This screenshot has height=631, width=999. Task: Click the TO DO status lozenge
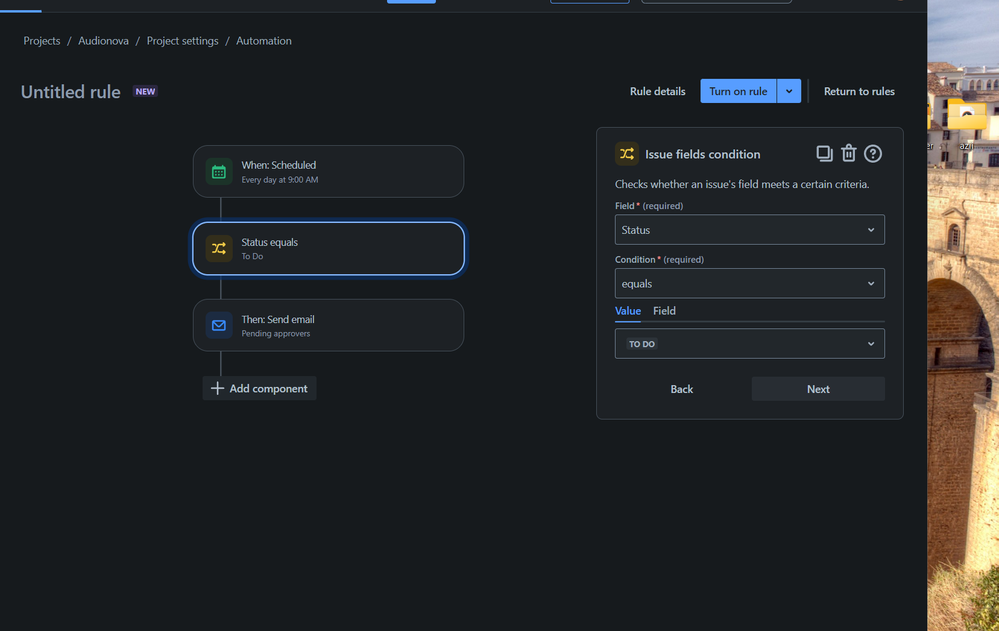pos(642,344)
